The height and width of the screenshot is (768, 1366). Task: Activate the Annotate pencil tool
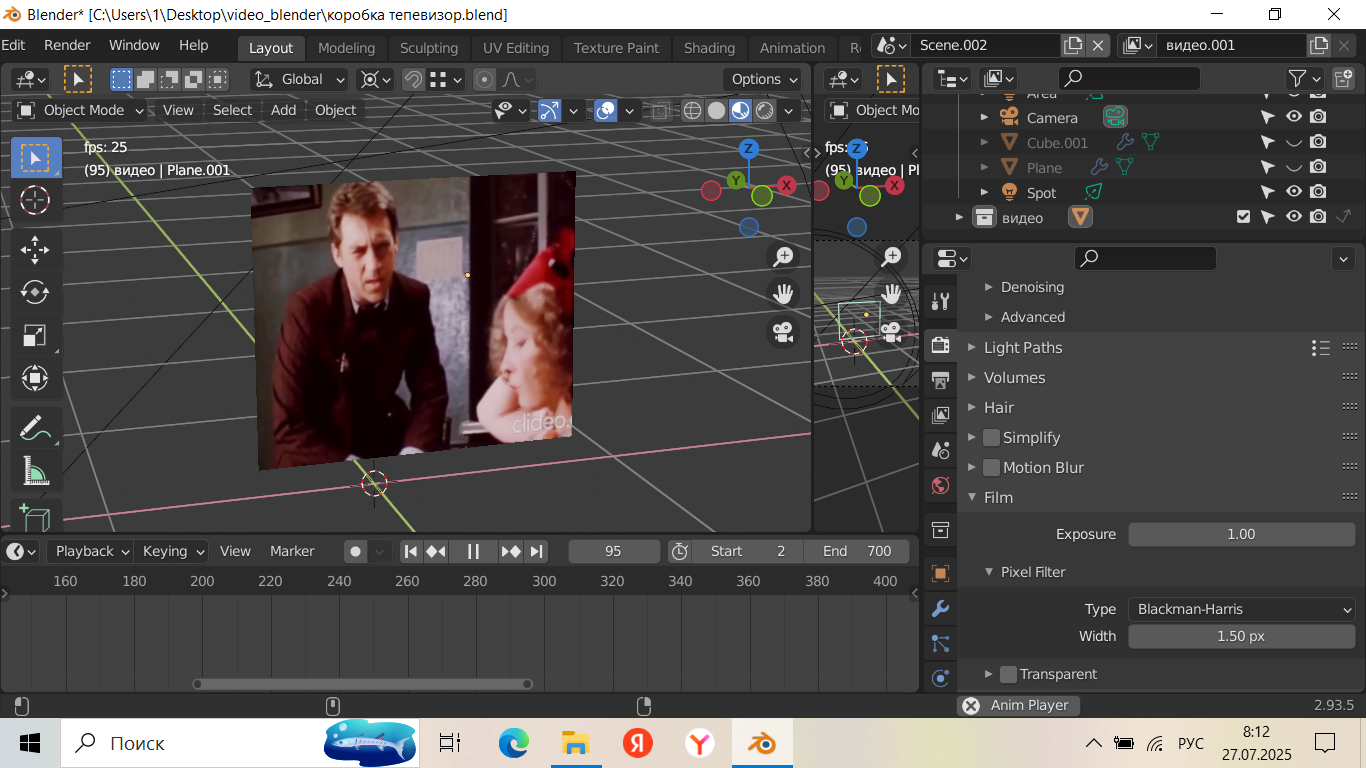tap(35, 427)
